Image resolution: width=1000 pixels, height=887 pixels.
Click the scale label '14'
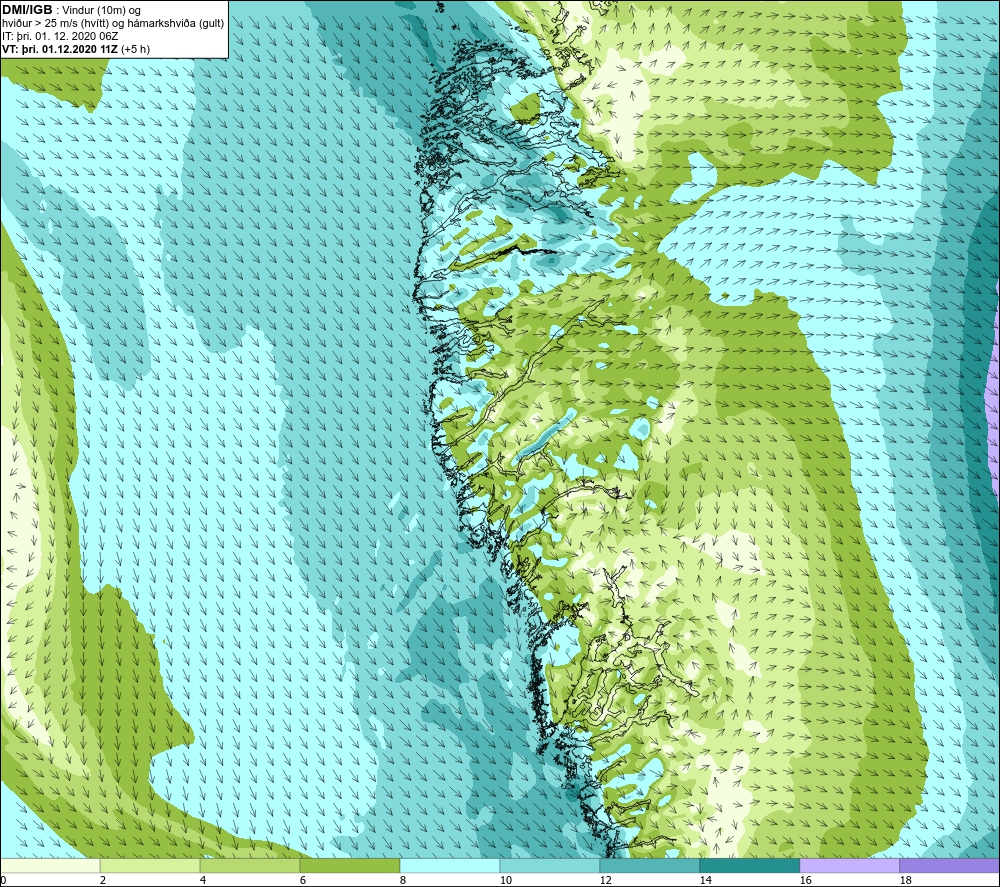(x=705, y=880)
